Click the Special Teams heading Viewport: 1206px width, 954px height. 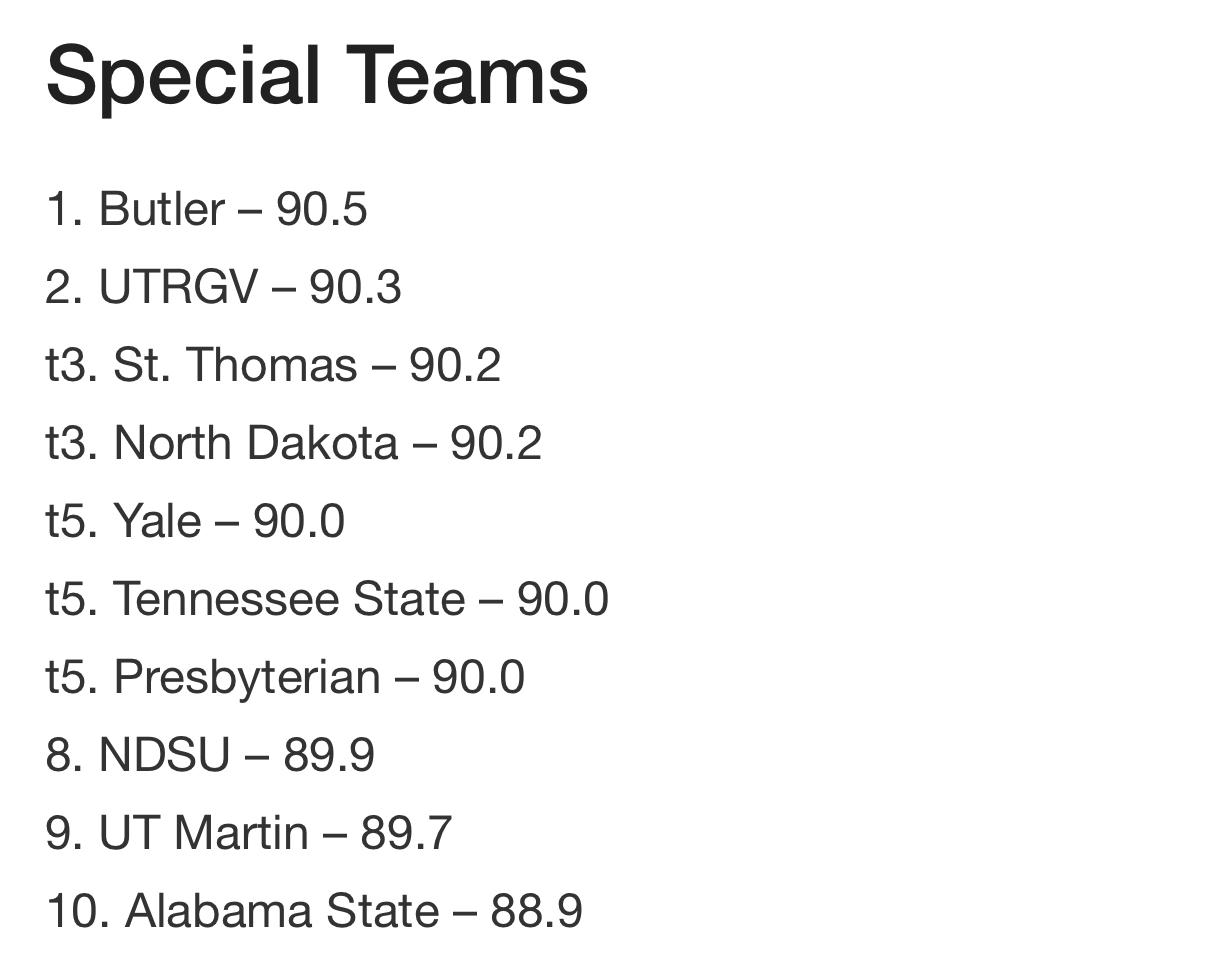pyautogui.click(x=317, y=76)
